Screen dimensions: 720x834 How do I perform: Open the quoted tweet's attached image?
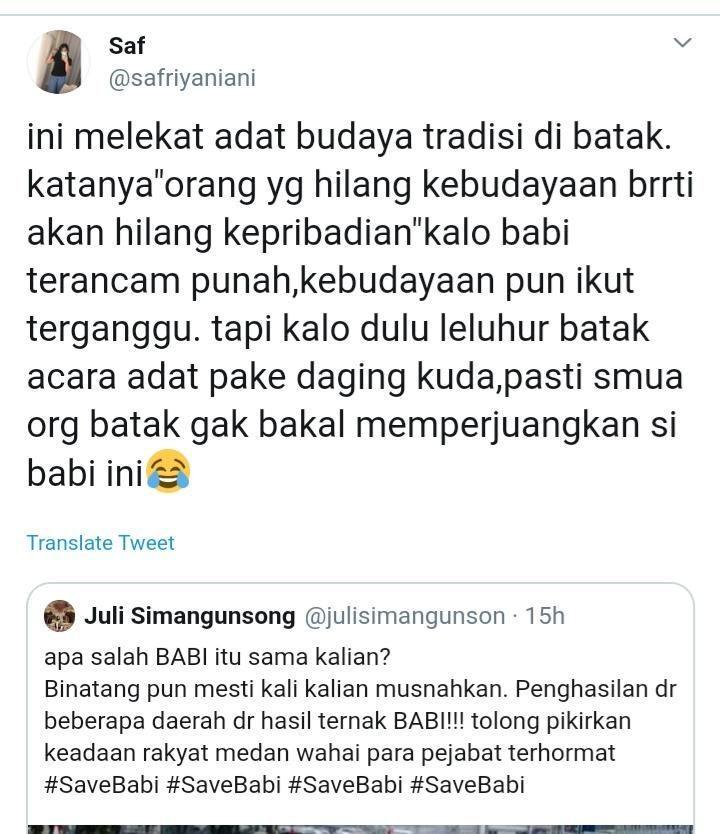point(360,829)
